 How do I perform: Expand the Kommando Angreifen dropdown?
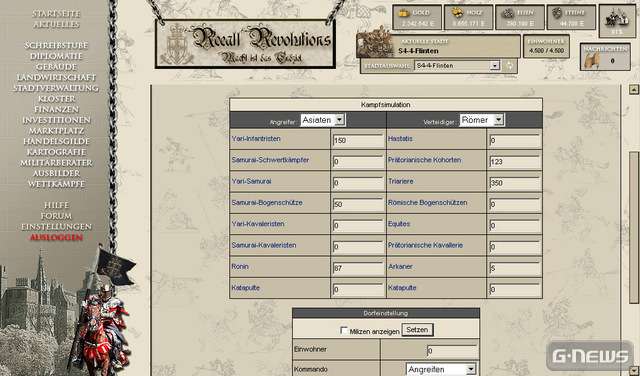point(441,369)
